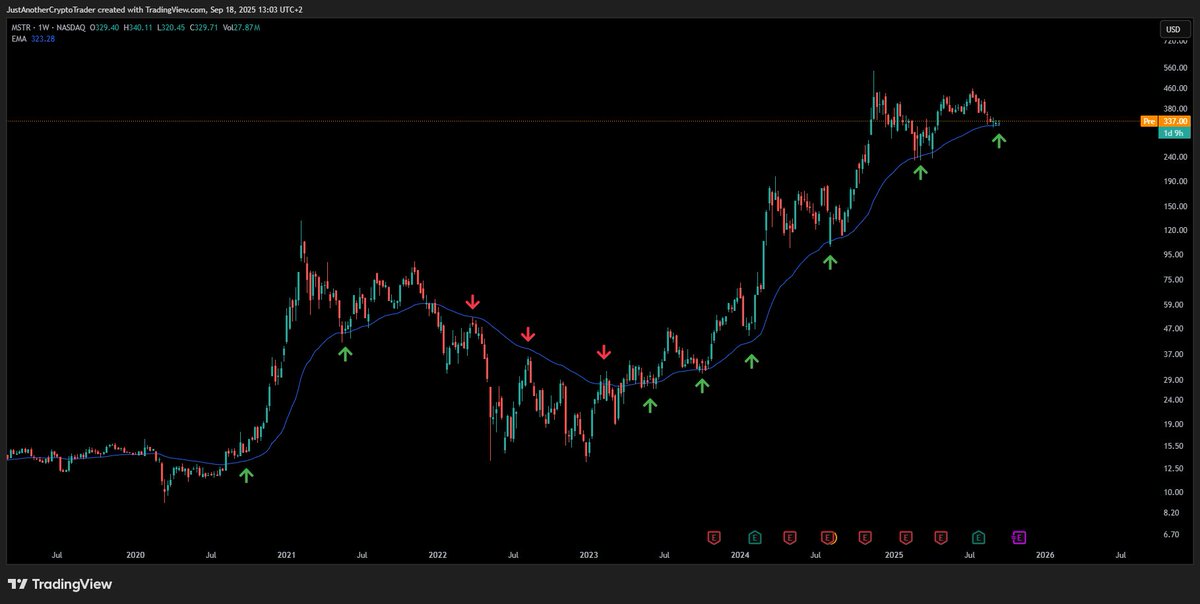Click the 95.00 price scale label

(1174, 255)
